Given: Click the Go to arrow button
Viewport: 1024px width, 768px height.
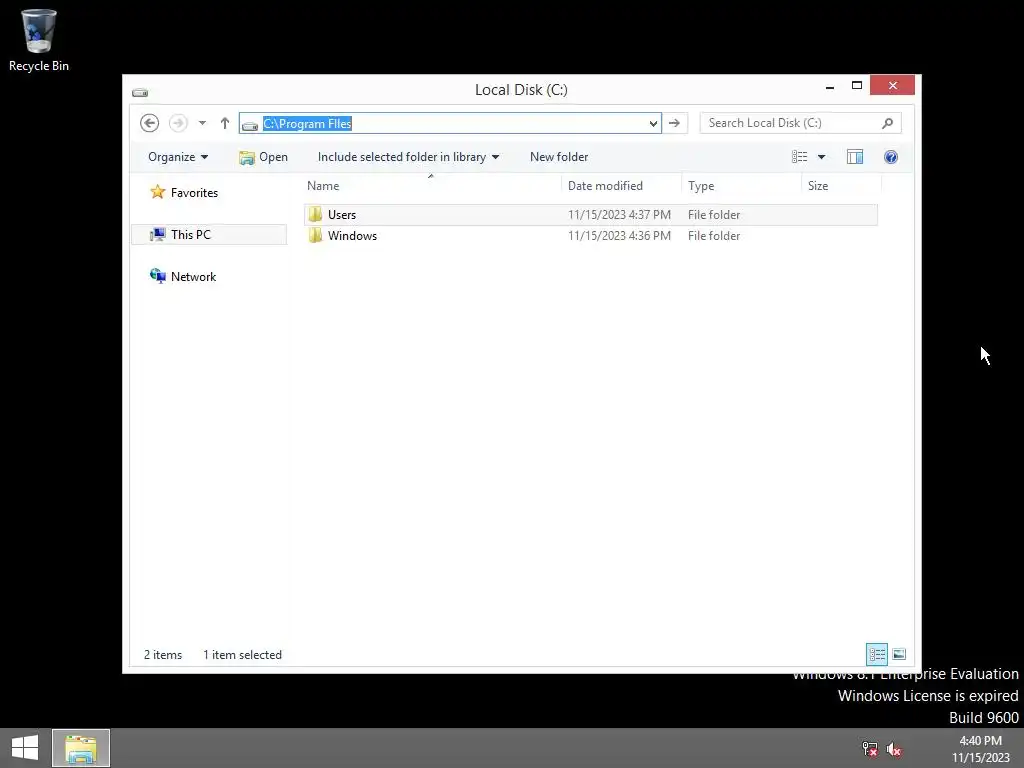Looking at the screenshot, I should [675, 123].
